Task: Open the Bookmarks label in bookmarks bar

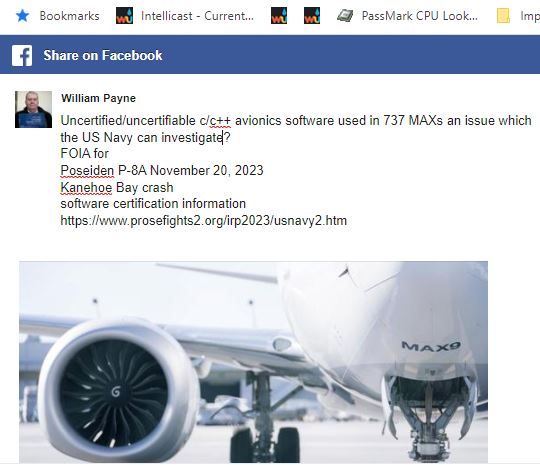Action: click(69, 16)
